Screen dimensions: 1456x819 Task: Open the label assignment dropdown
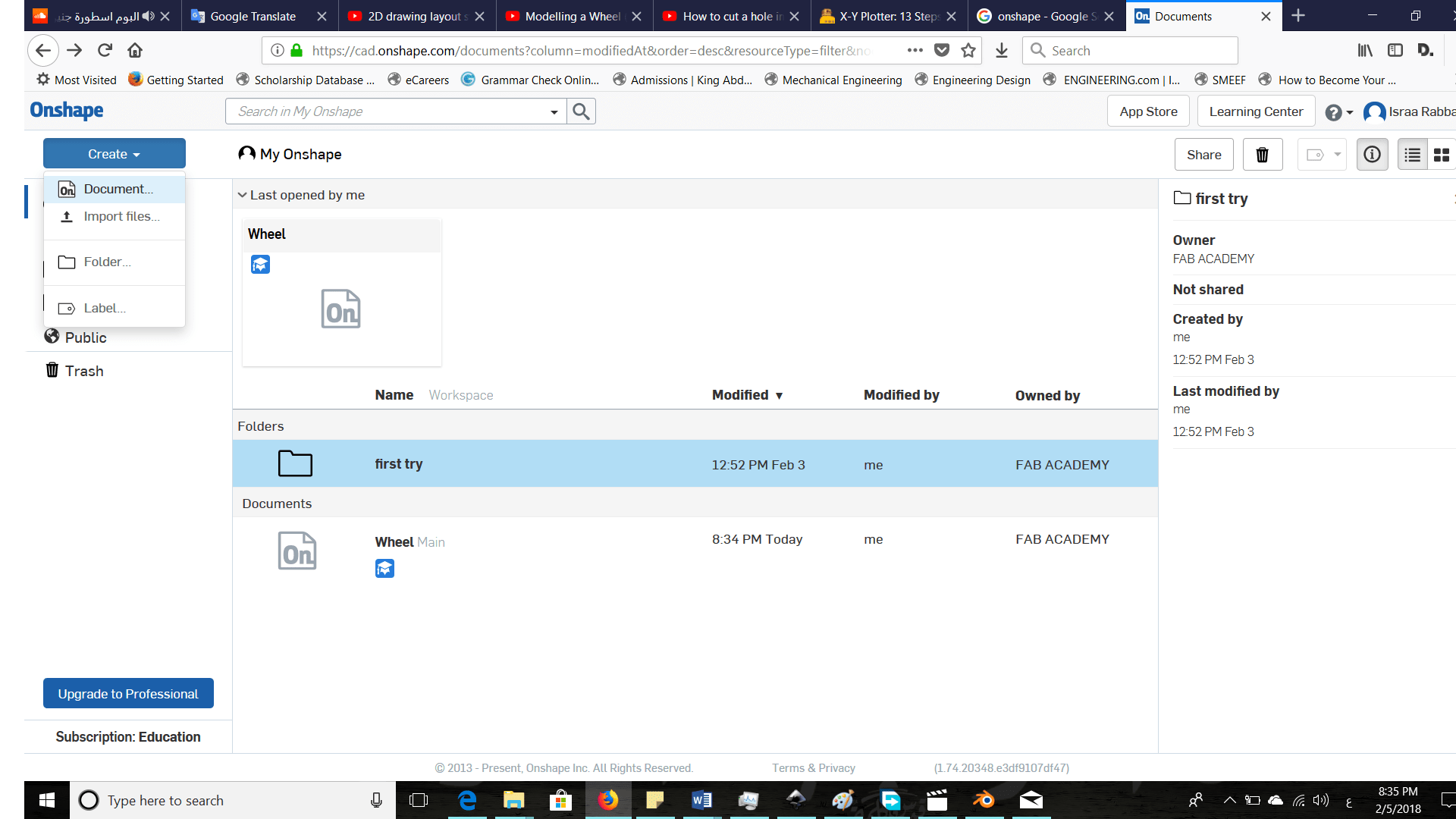pyautogui.click(x=1323, y=155)
